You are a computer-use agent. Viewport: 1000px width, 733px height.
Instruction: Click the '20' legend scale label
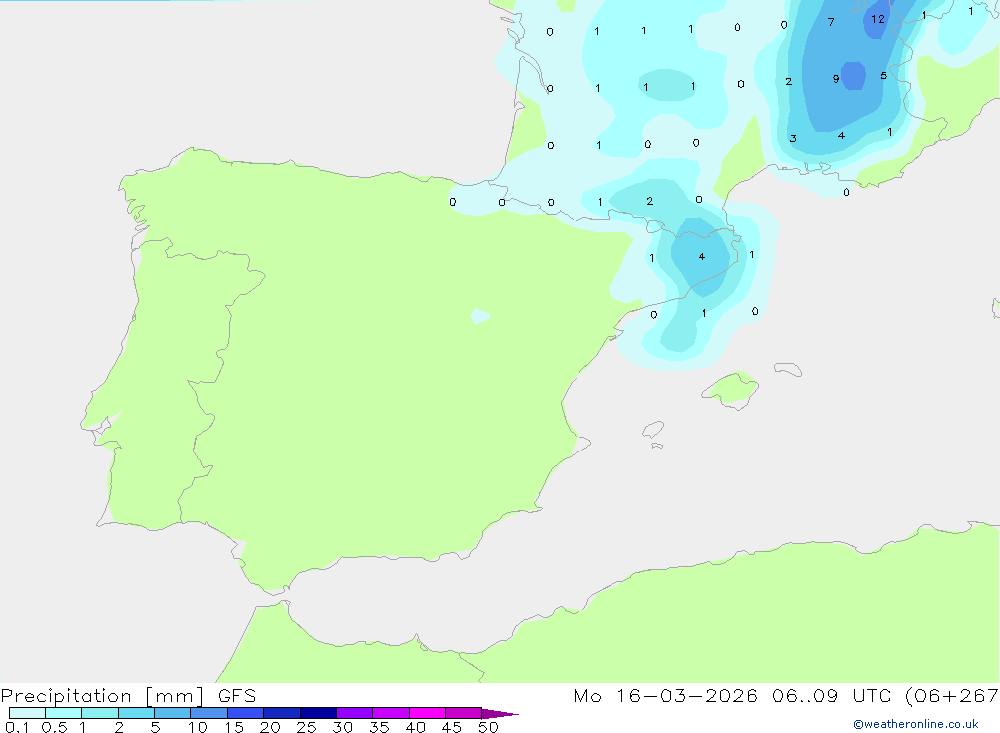click(x=270, y=727)
